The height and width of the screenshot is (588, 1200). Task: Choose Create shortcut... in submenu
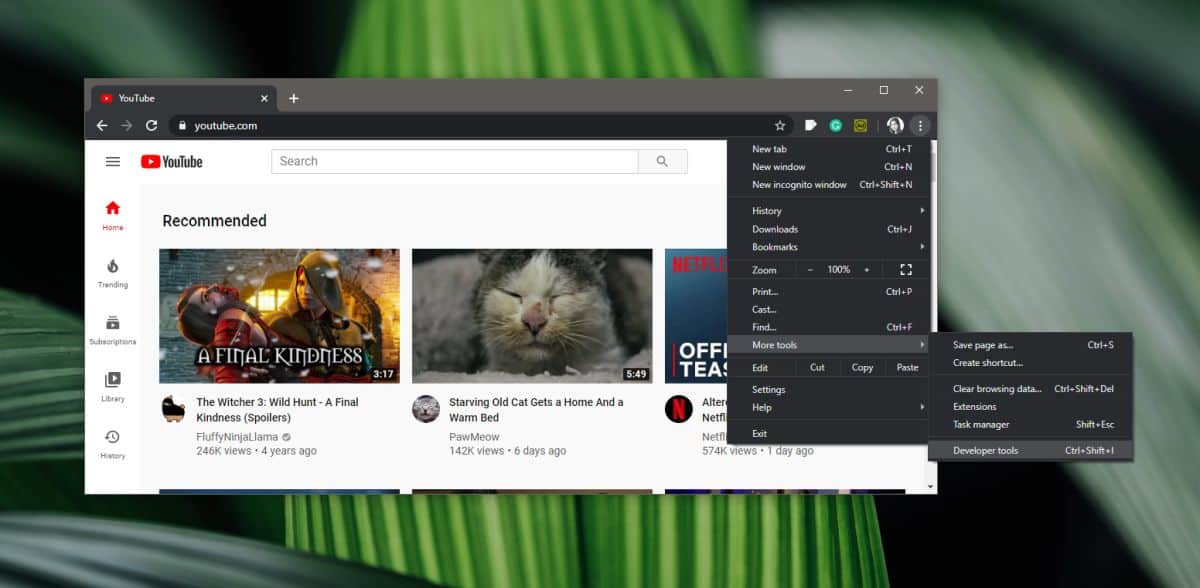[x=1031, y=363]
